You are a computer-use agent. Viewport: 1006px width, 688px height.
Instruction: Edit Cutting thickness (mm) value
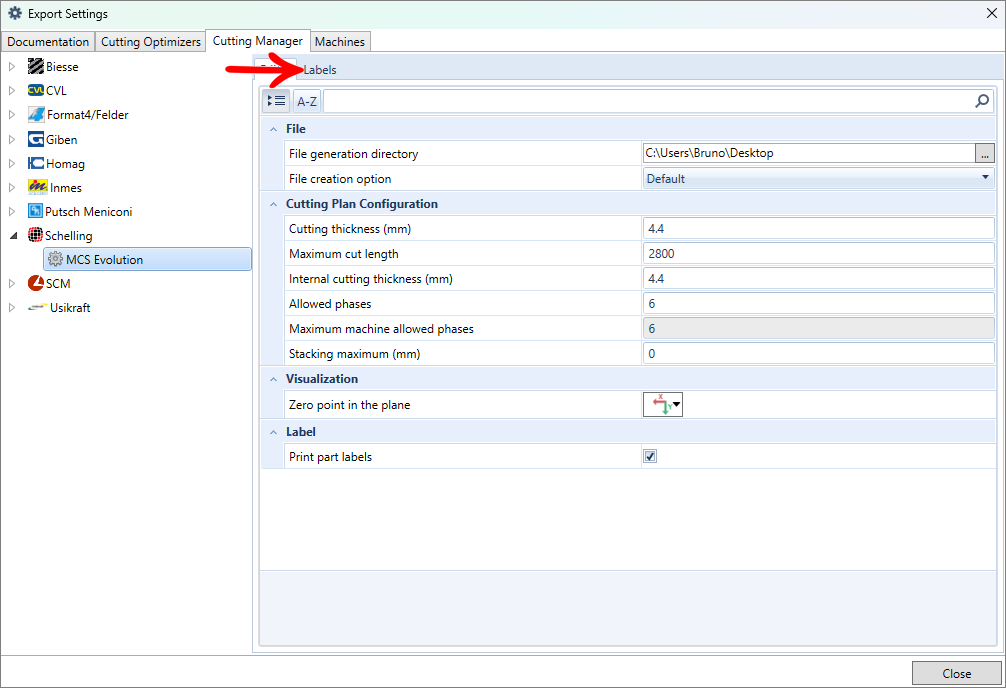pos(819,228)
